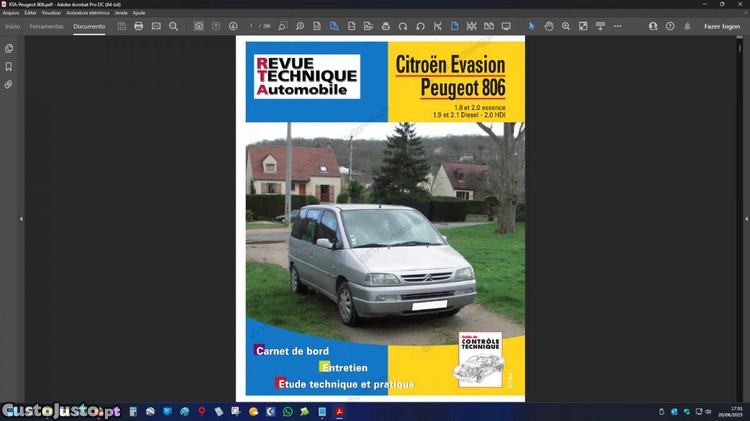750x421 pixels.
Task: Click the Print icon in the toolbar
Action: tap(139, 26)
